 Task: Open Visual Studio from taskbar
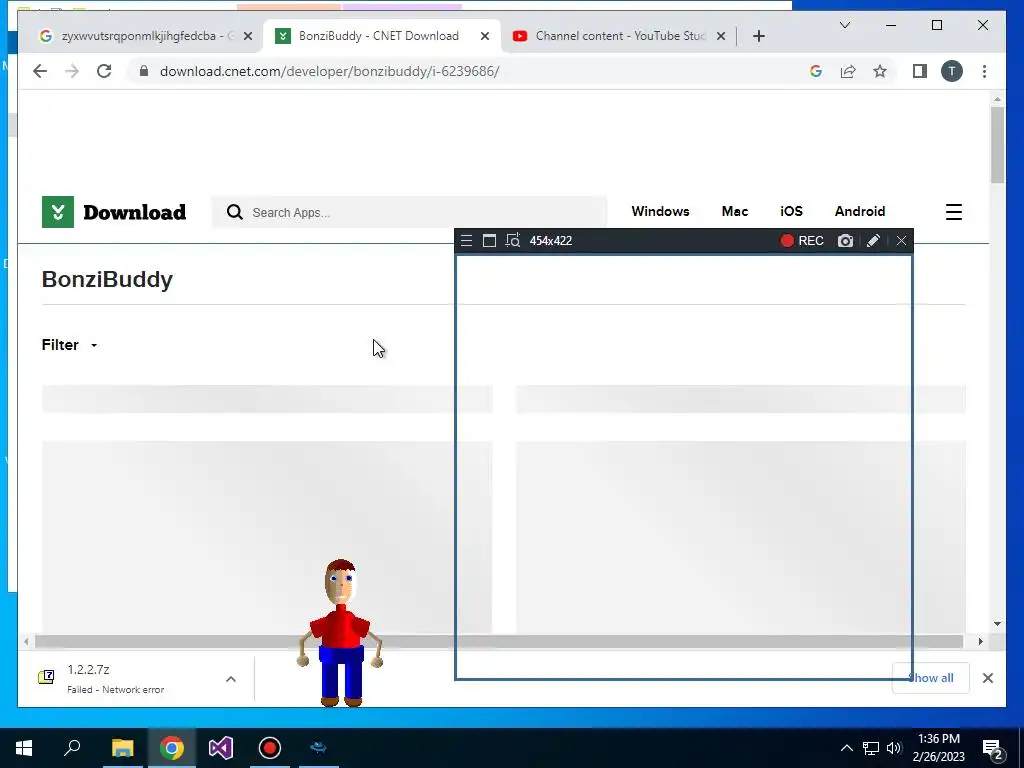pos(221,748)
